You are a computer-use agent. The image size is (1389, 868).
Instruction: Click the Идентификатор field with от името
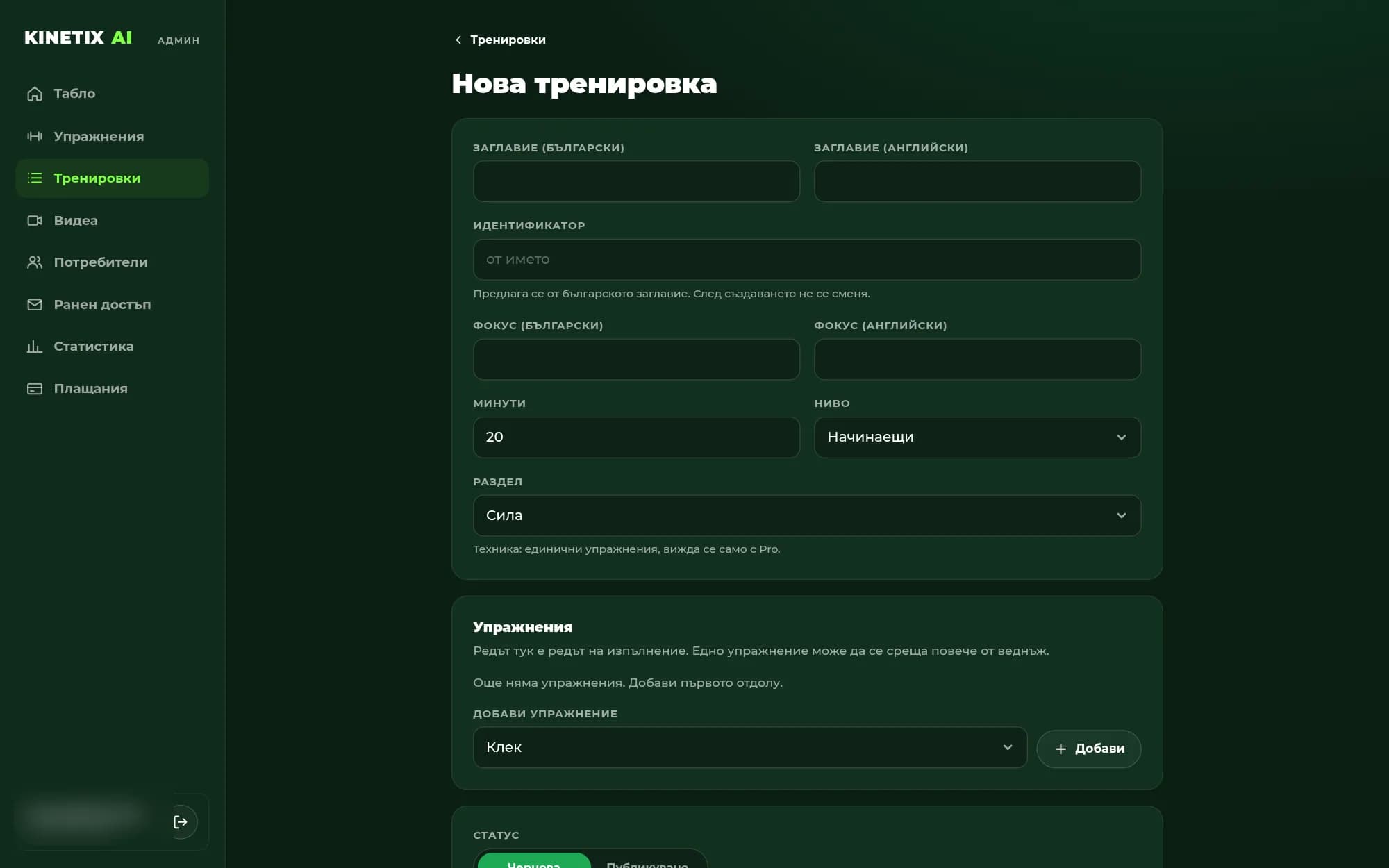[807, 260]
